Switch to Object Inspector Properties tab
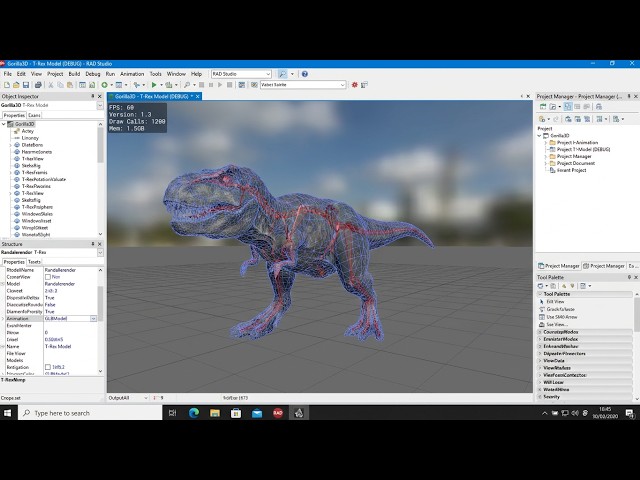 14,116
